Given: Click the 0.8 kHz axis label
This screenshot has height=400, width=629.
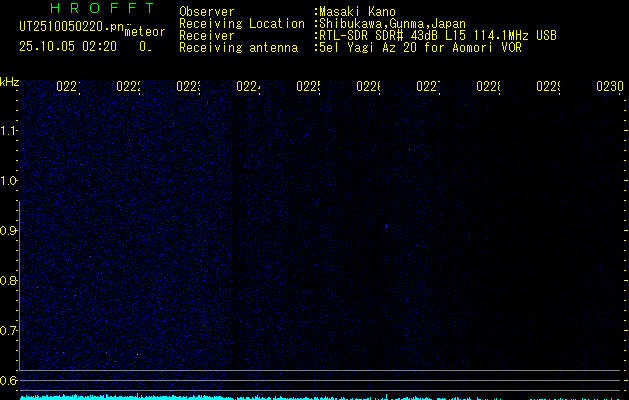Looking at the screenshot, I should [x=8, y=280].
